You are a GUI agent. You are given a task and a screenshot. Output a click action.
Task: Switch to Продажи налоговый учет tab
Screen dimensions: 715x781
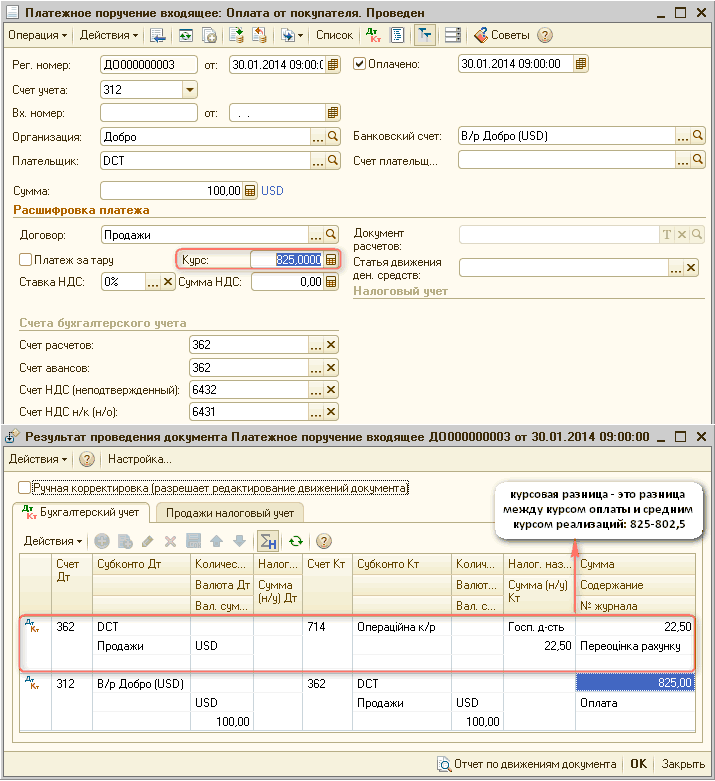(x=229, y=513)
